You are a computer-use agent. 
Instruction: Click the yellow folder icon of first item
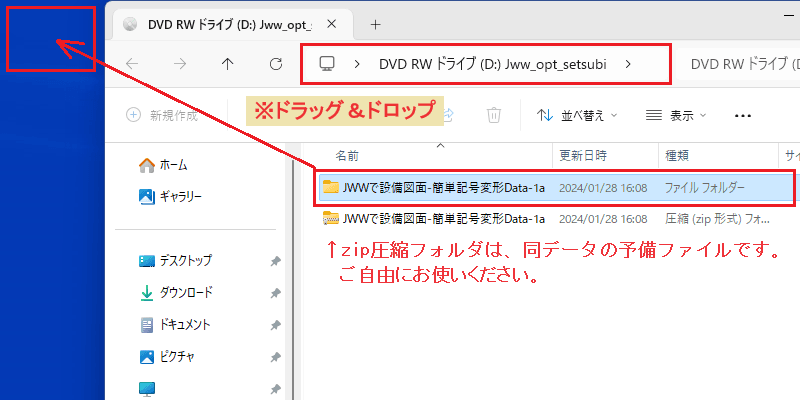click(331, 187)
